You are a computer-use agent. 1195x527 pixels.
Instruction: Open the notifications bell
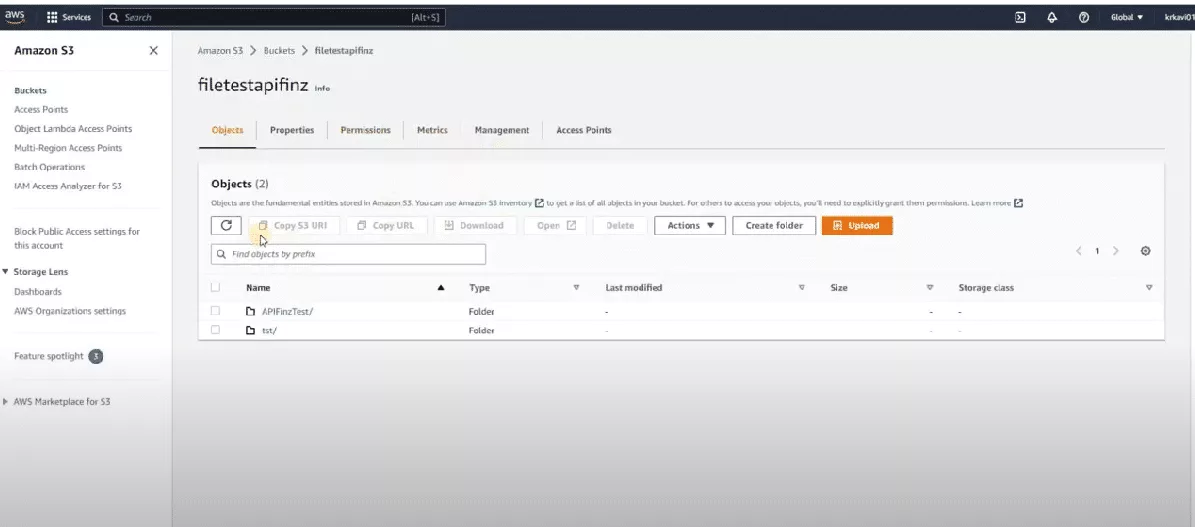pos(1052,17)
